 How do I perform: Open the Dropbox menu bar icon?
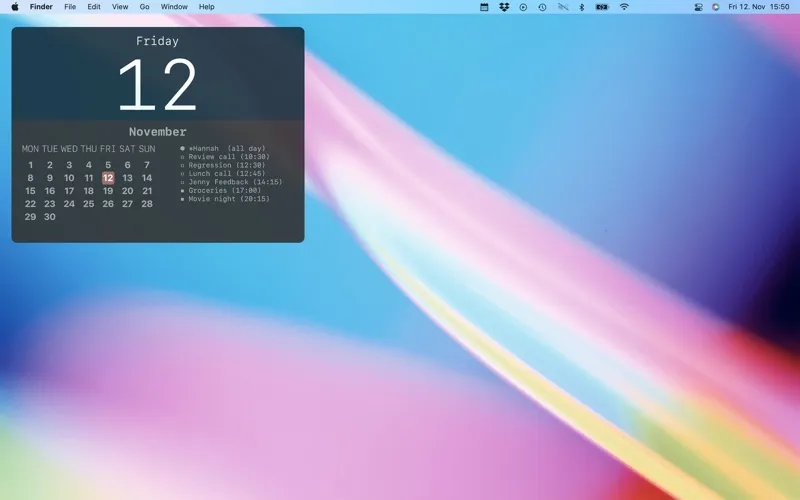504,7
